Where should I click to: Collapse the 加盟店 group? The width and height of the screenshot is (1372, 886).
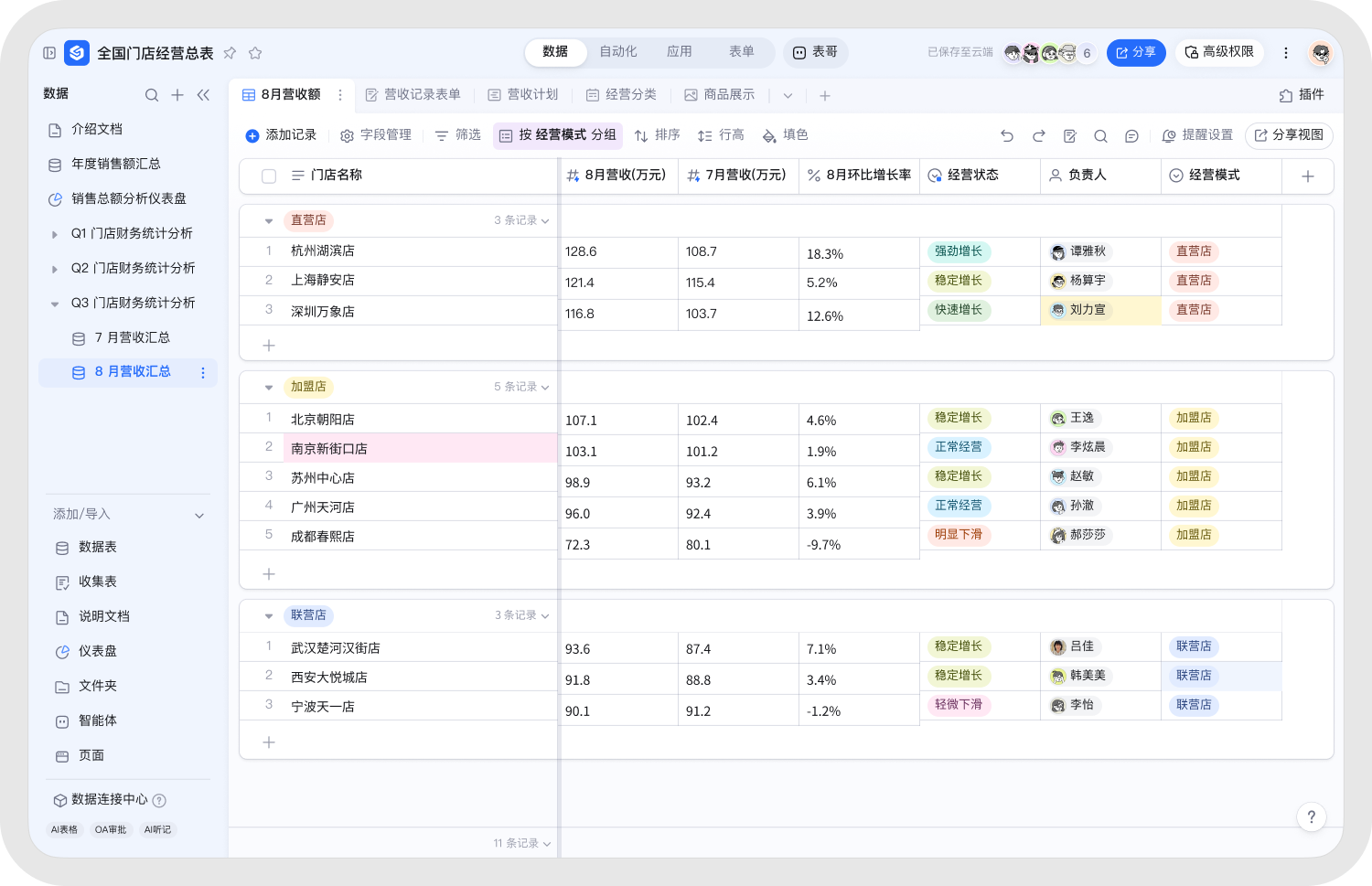pos(269,387)
